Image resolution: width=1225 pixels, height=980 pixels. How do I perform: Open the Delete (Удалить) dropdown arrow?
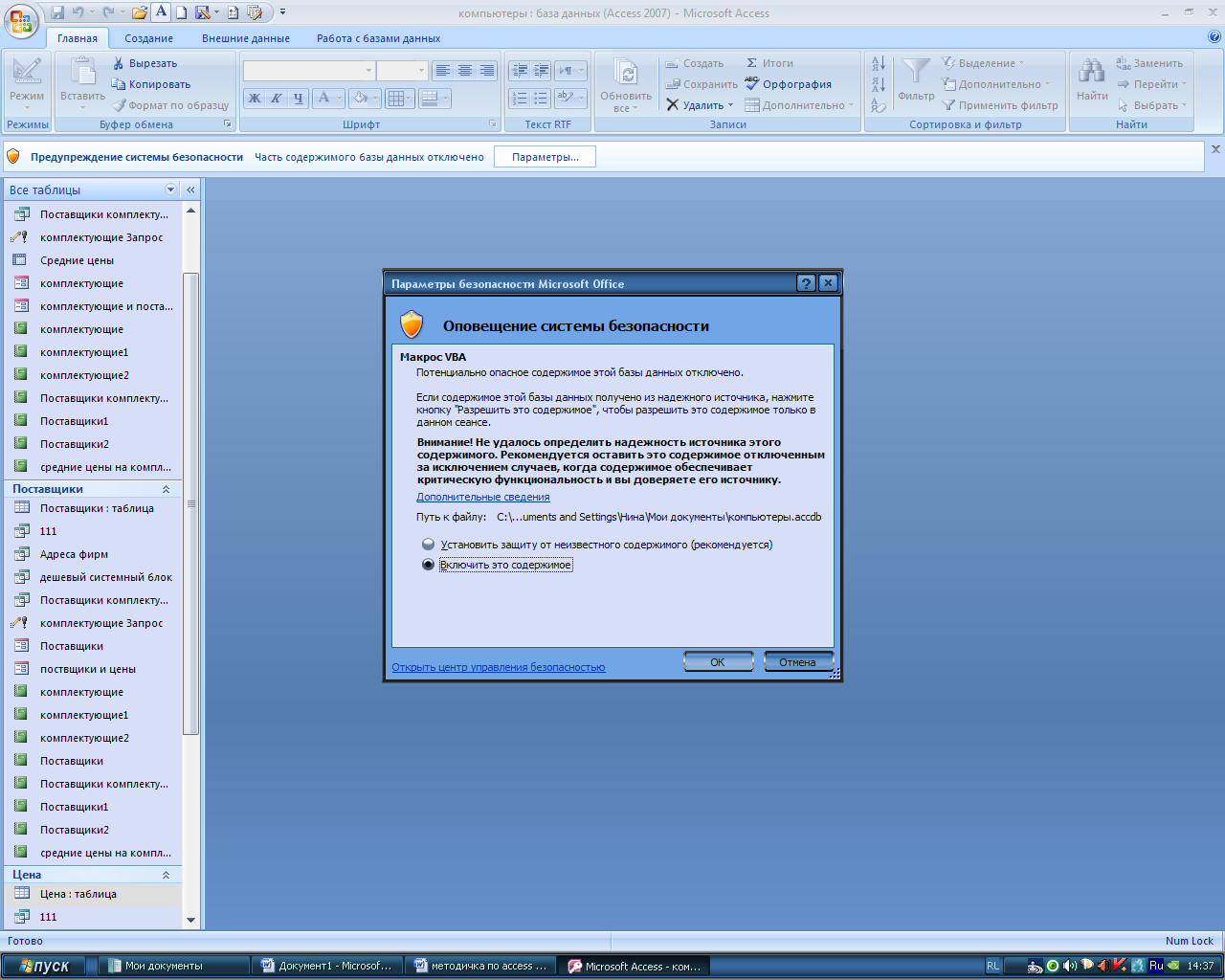(x=731, y=105)
